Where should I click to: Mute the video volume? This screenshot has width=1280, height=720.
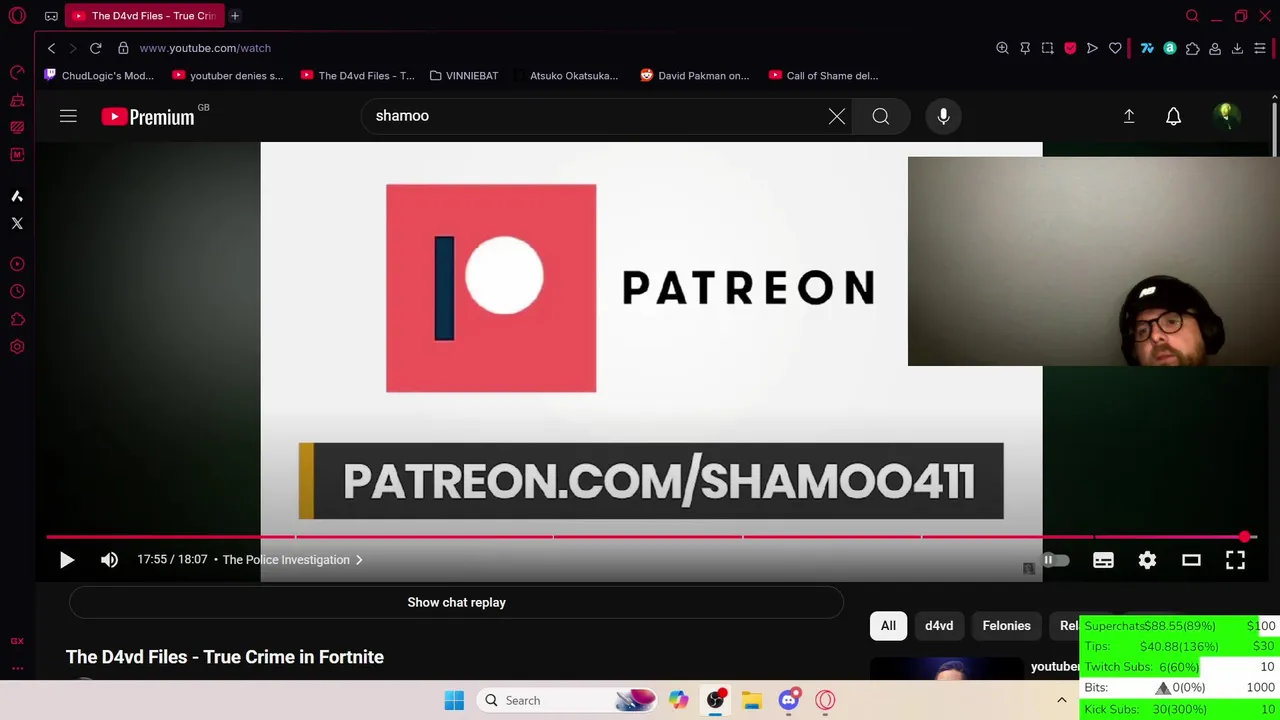110,560
